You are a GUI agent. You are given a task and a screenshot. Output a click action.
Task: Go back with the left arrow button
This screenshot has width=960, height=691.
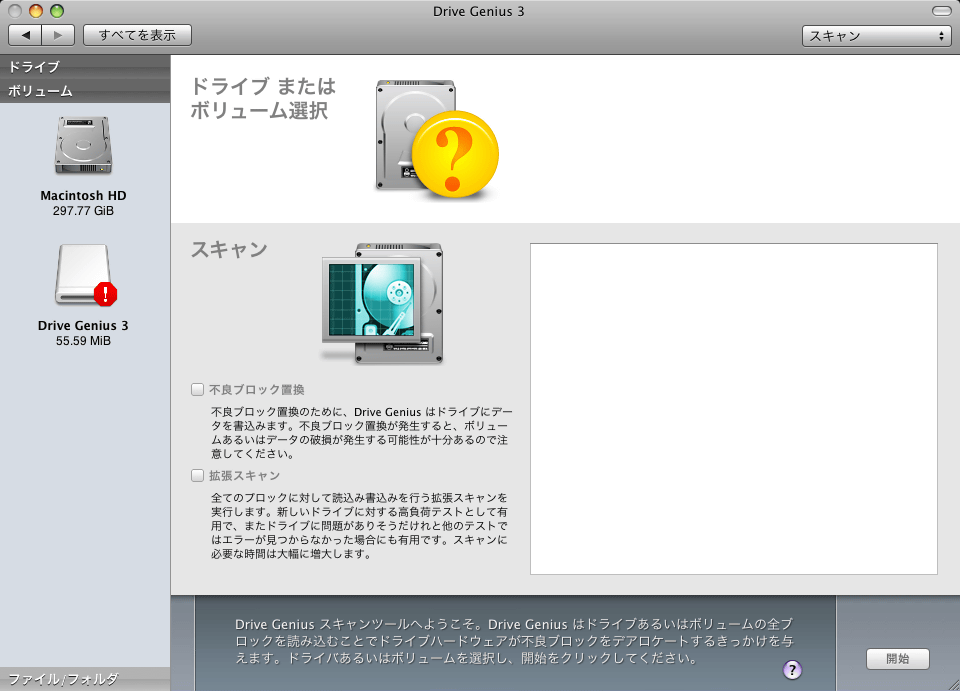[x=25, y=35]
